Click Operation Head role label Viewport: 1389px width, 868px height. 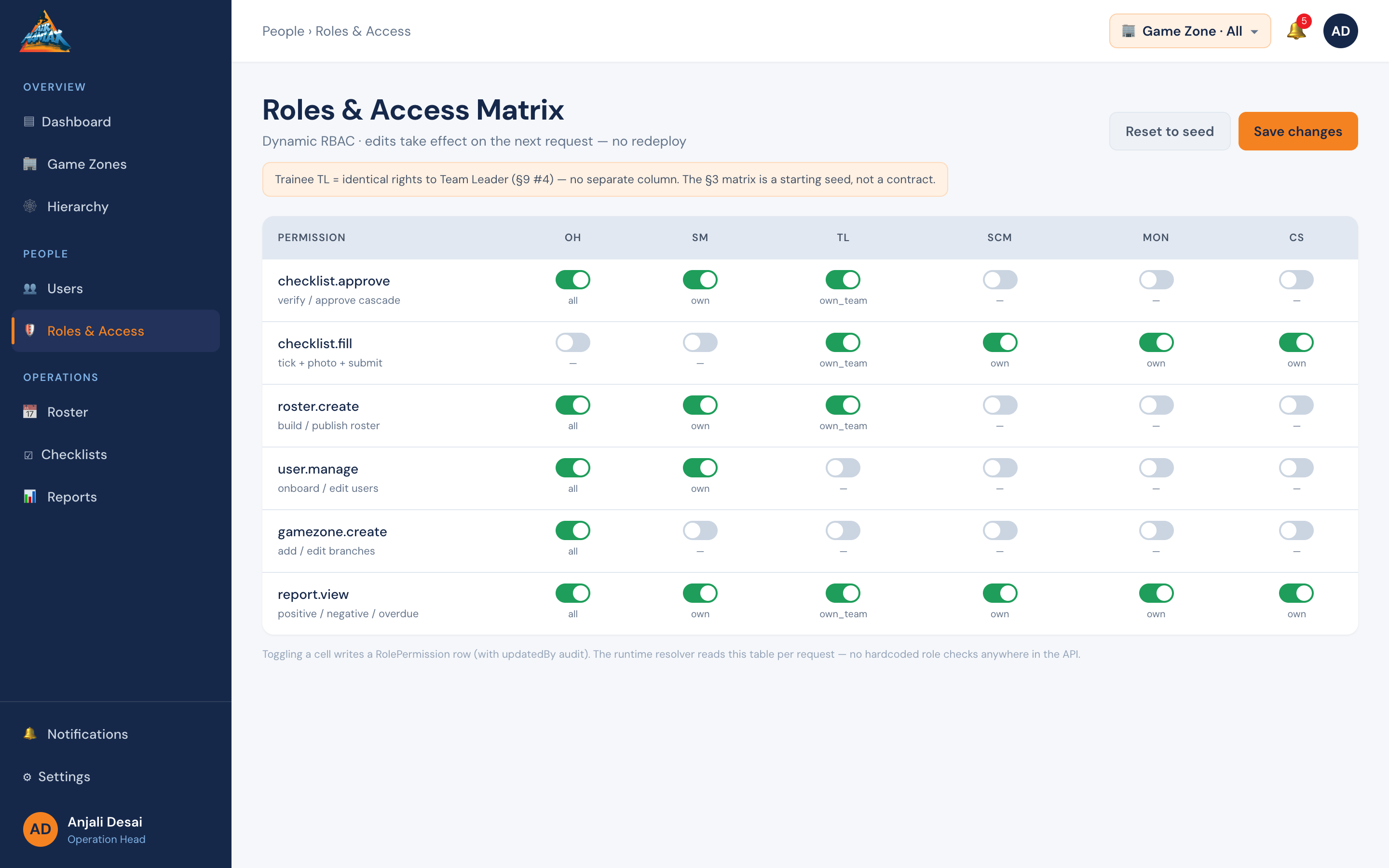click(x=106, y=839)
